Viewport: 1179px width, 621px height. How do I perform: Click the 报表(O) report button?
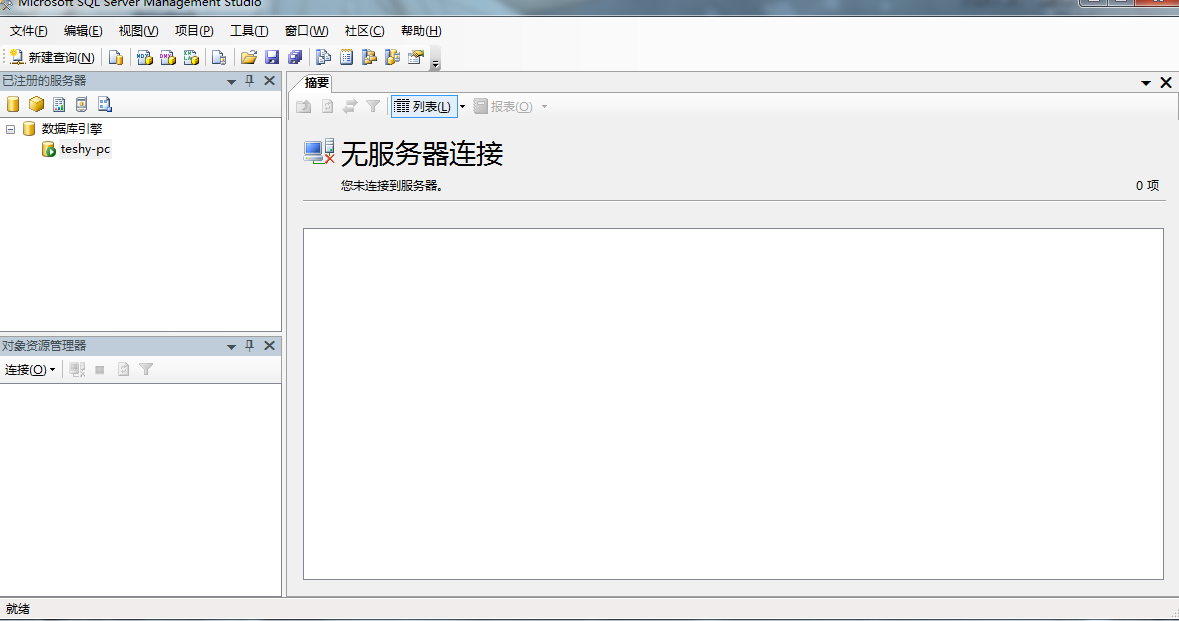click(x=503, y=107)
